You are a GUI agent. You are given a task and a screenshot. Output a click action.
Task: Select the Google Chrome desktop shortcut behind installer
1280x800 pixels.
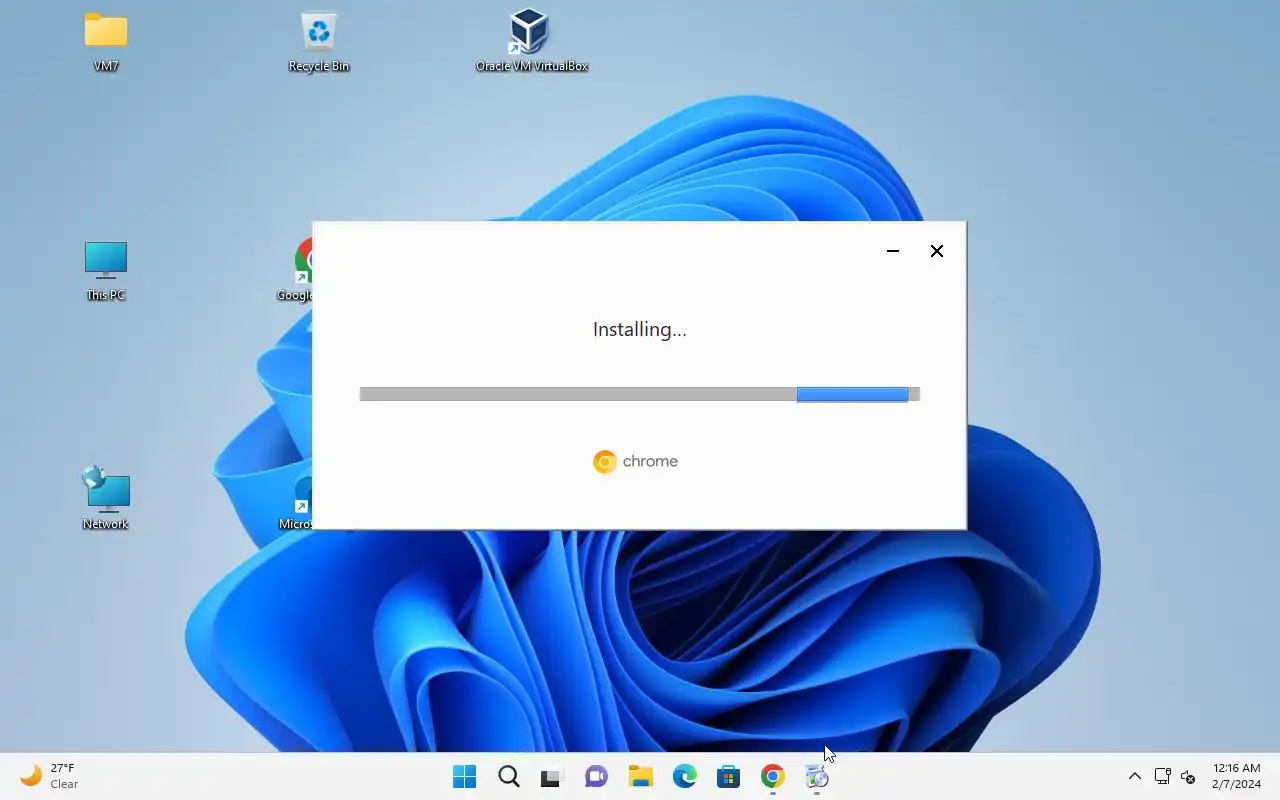click(296, 270)
